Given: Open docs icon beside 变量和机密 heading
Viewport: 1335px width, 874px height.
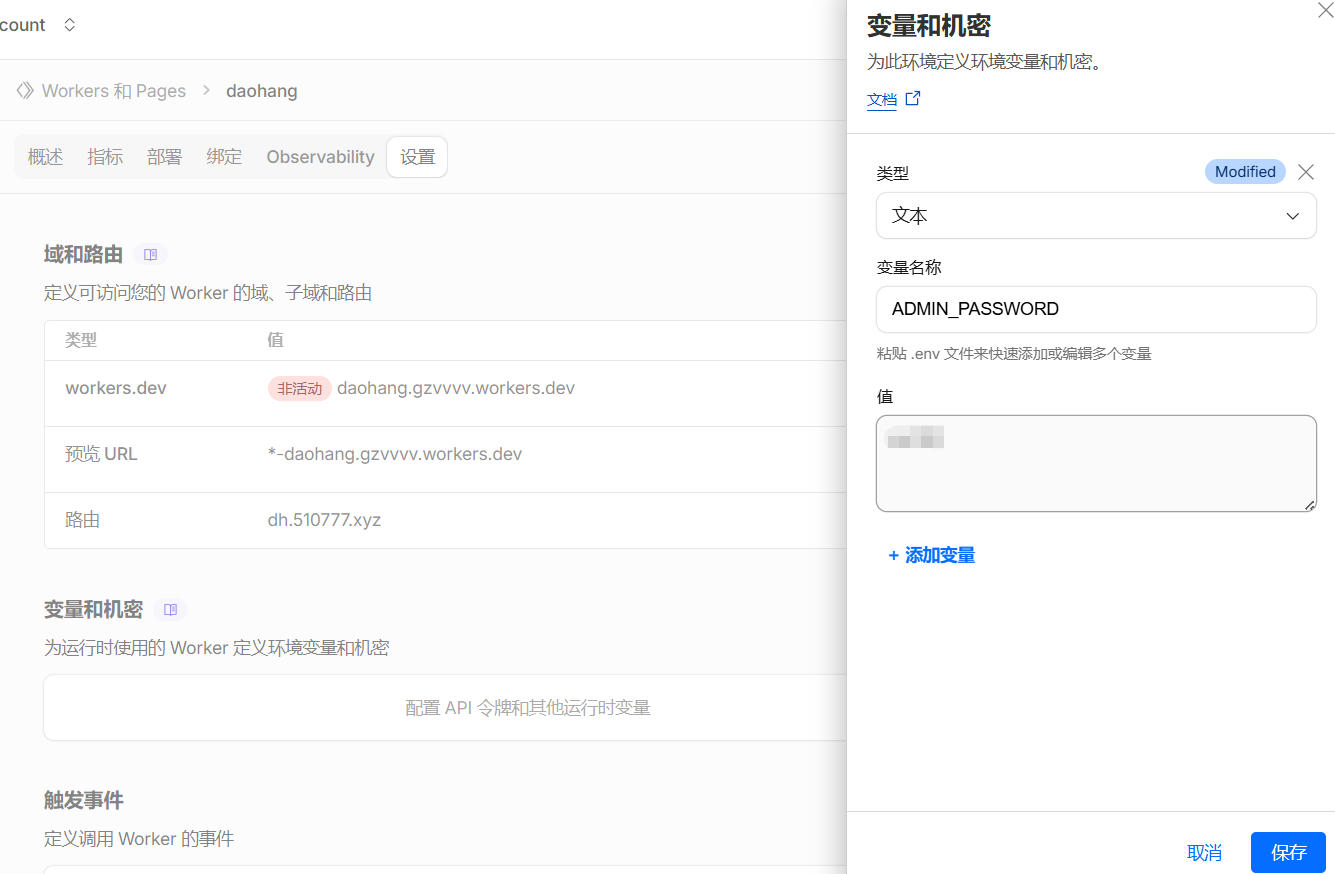Looking at the screenshot, I should 170,610.
